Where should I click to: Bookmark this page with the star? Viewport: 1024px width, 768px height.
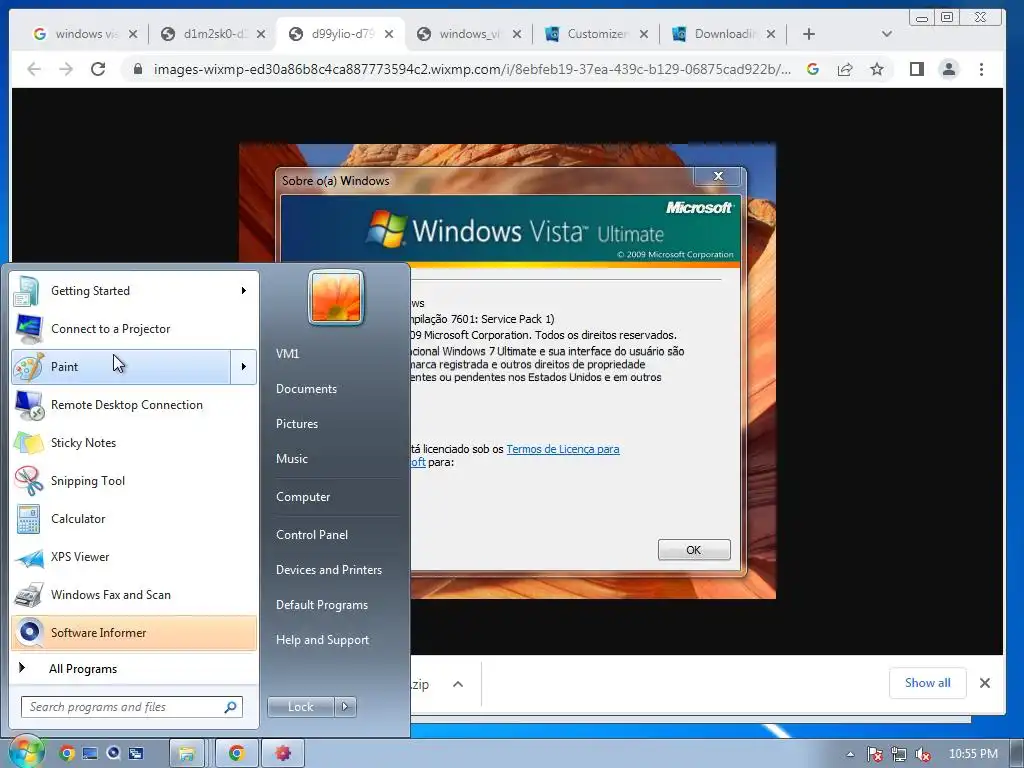pos(876,69)
